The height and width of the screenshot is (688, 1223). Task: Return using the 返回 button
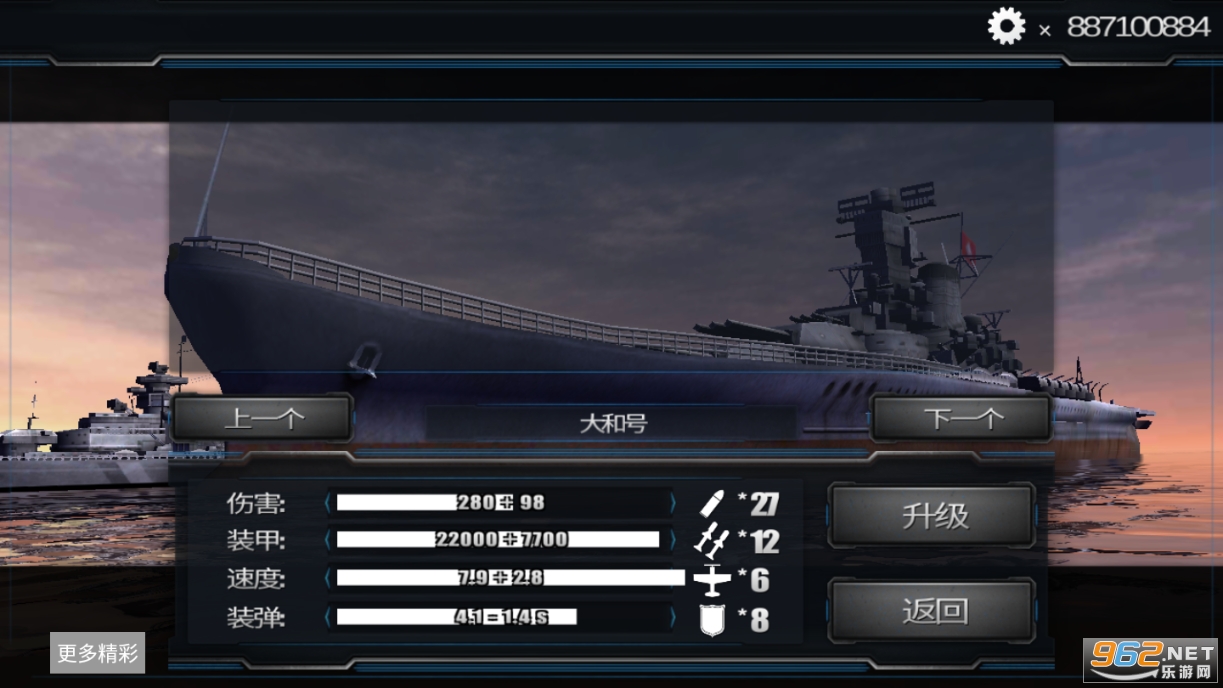932,610
